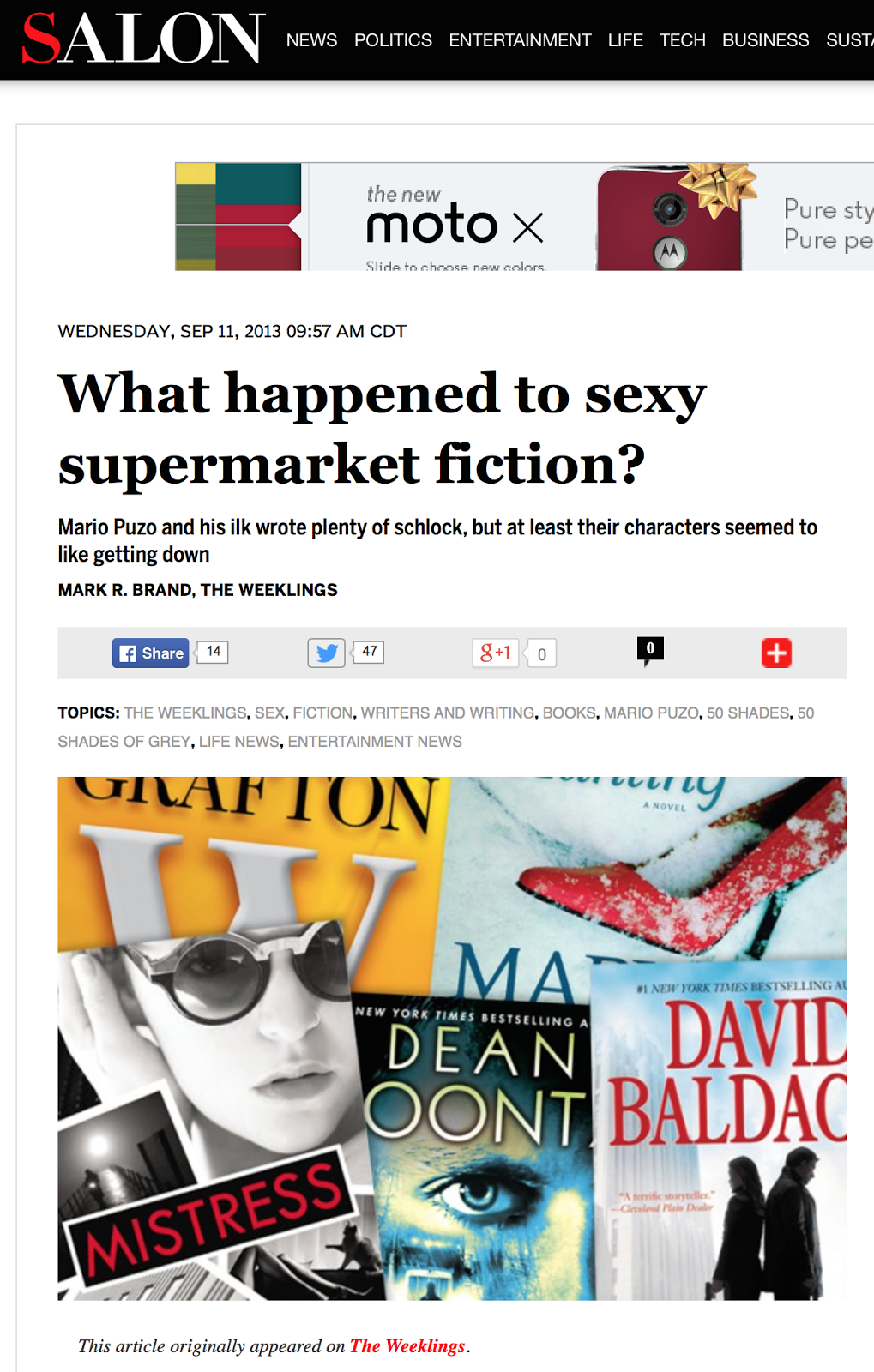
Task: Click the Google +1 button
Action: point(495,653)
